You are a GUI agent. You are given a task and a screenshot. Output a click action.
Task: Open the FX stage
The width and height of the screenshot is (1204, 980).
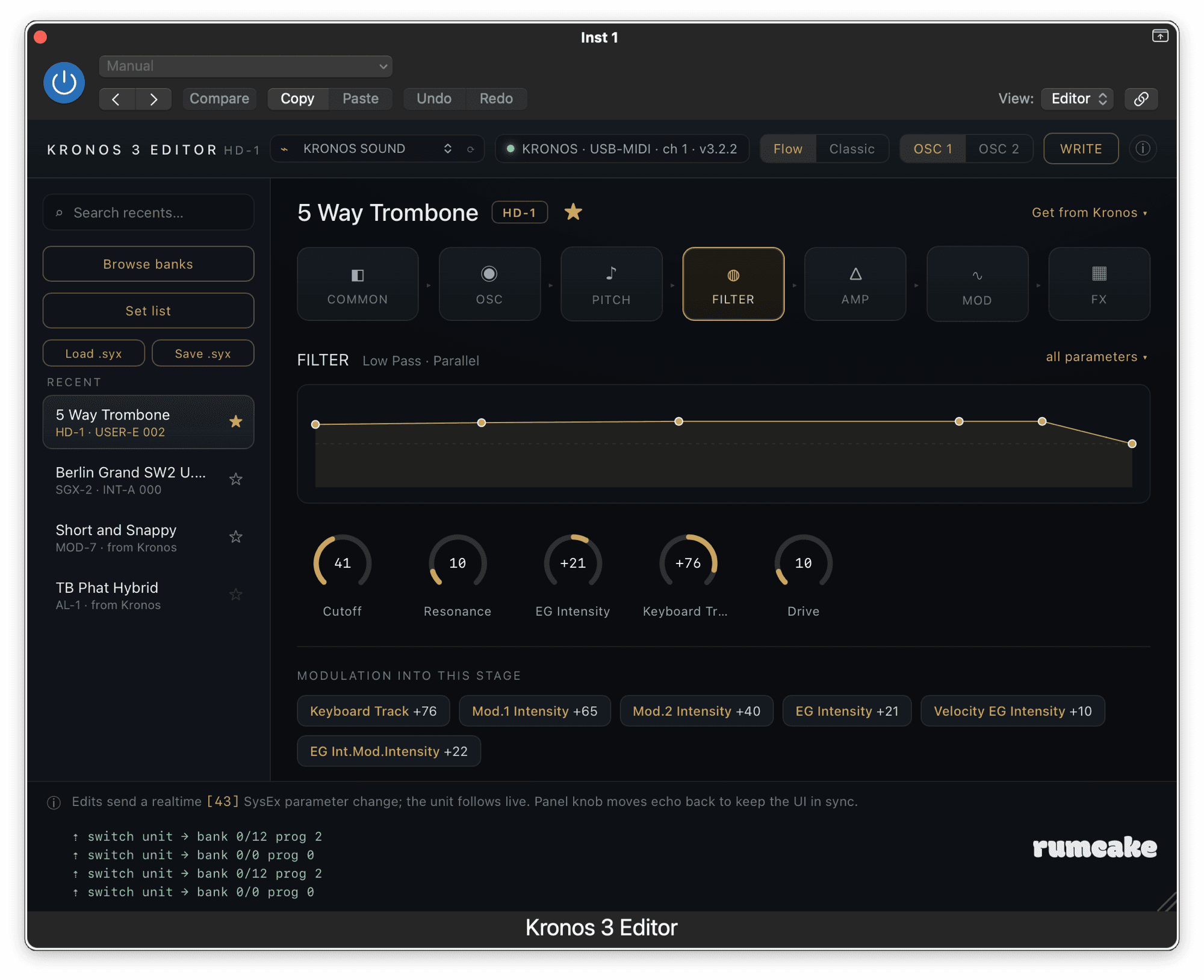[1099, 284]
